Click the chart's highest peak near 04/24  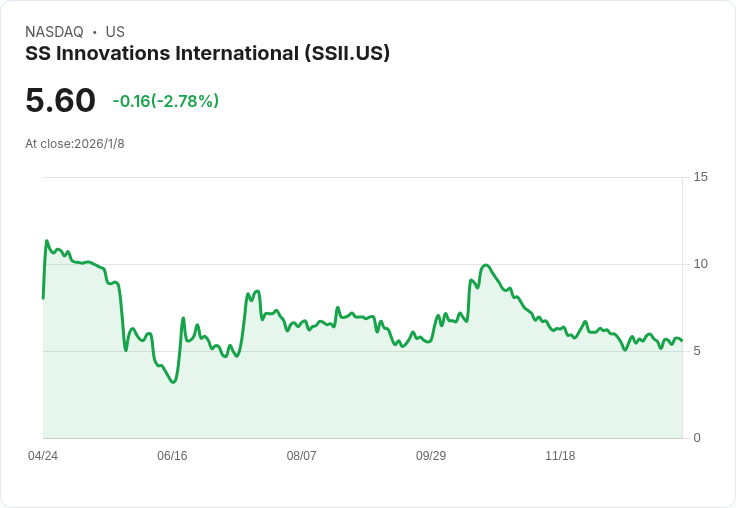point(46,241)
